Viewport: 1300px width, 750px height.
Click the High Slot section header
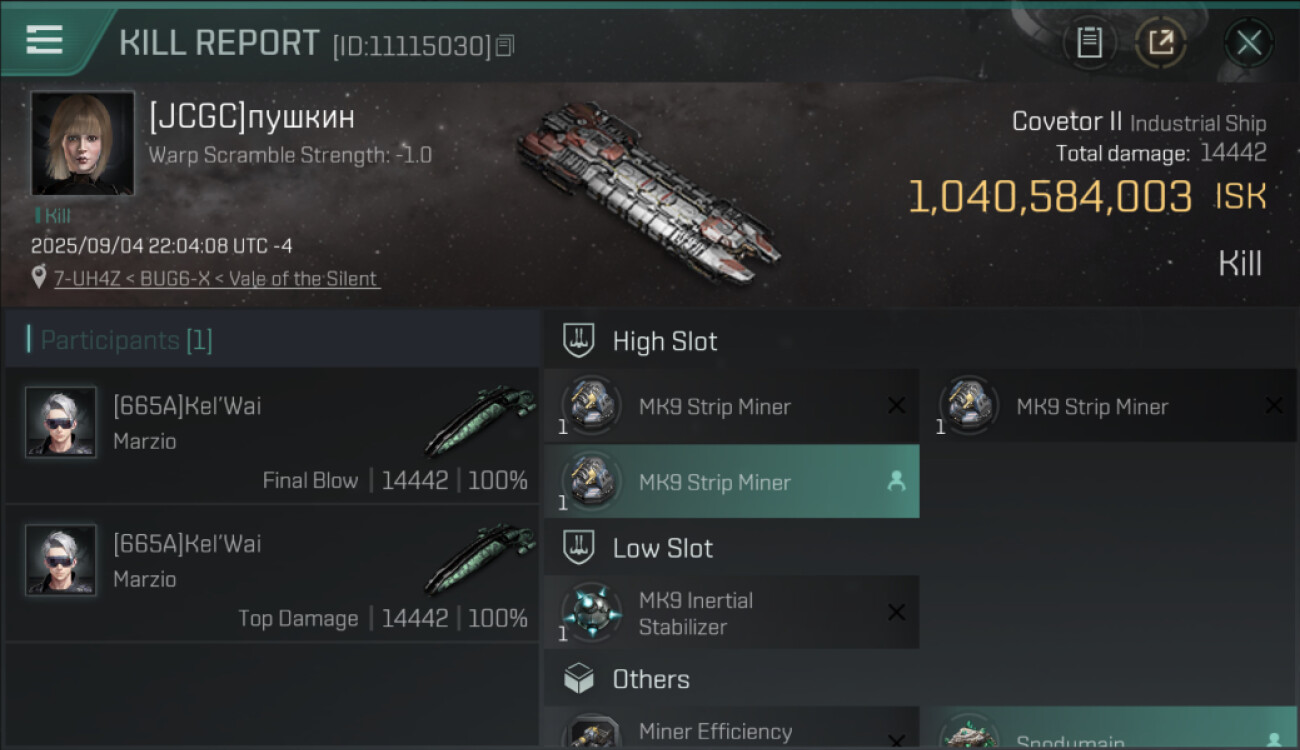pyautogui.click(x=664, y=341)
